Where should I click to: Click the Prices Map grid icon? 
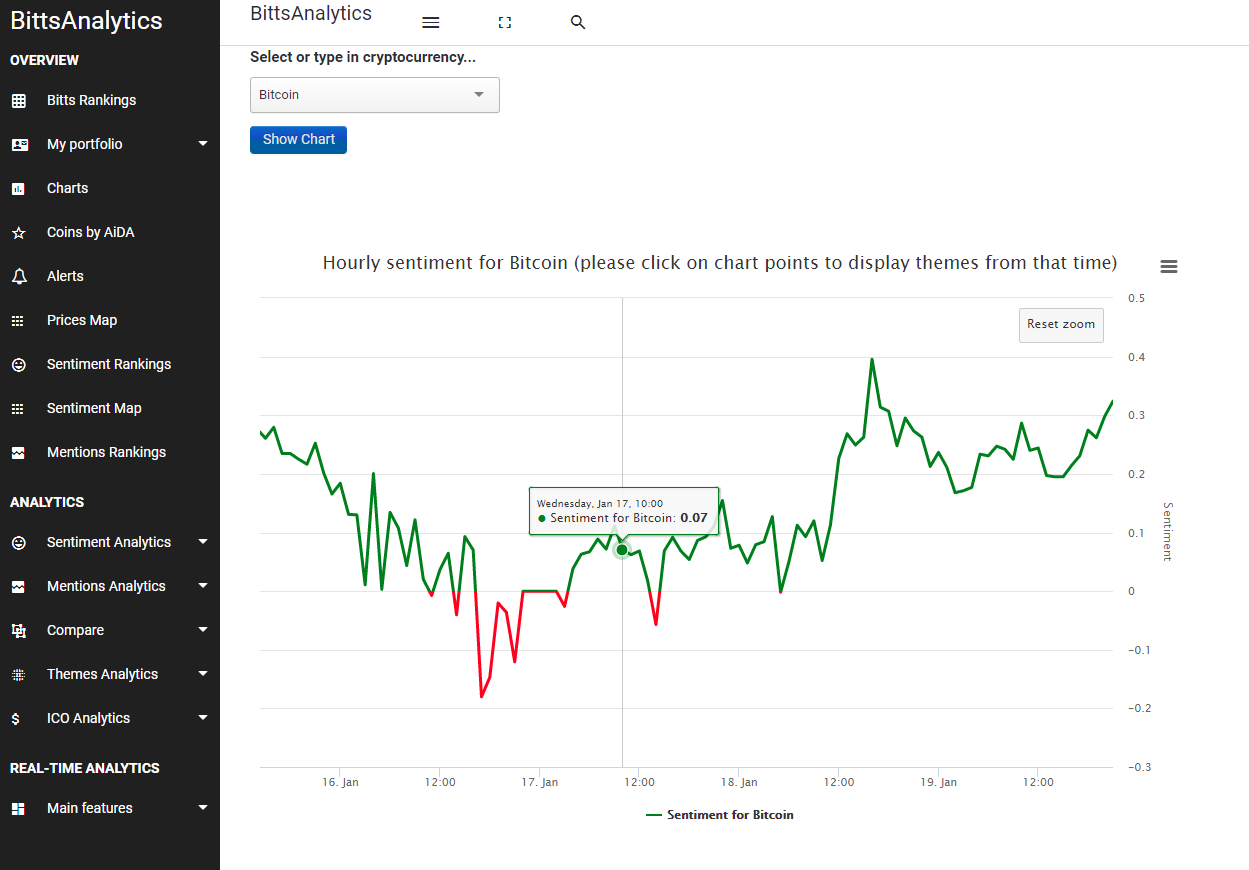tap(18, 320)
